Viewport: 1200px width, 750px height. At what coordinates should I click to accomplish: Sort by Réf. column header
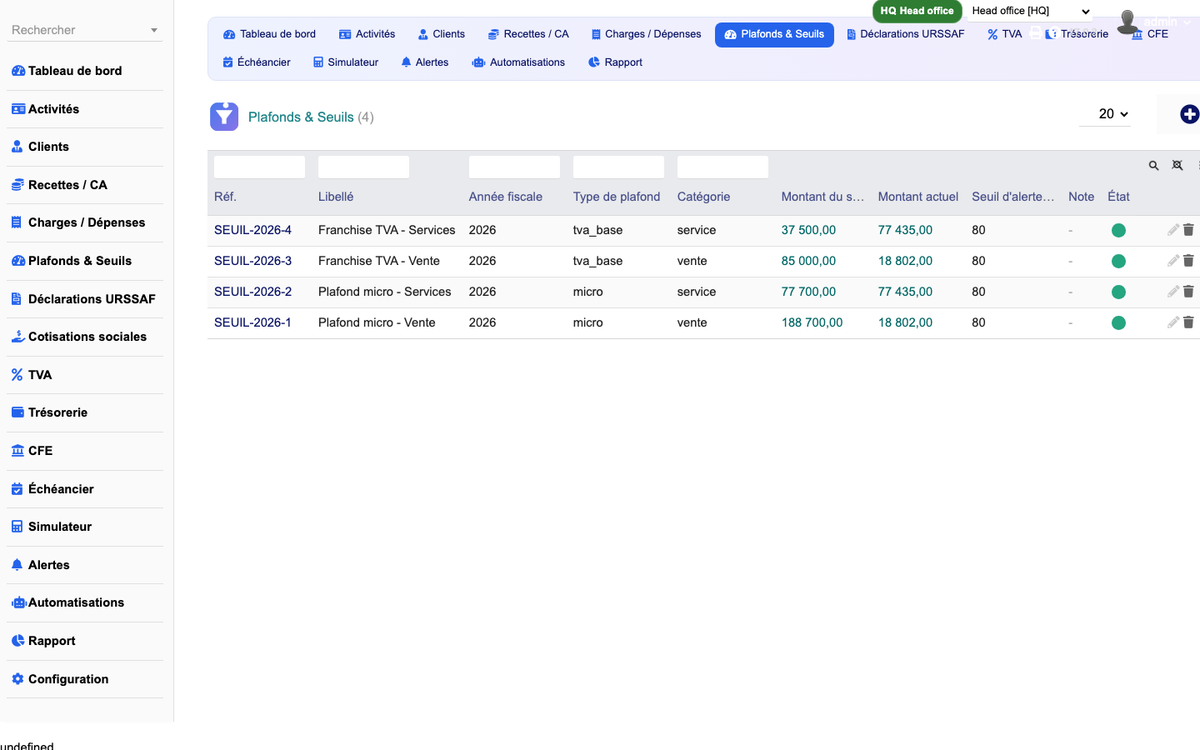click(x=225, y=197)
